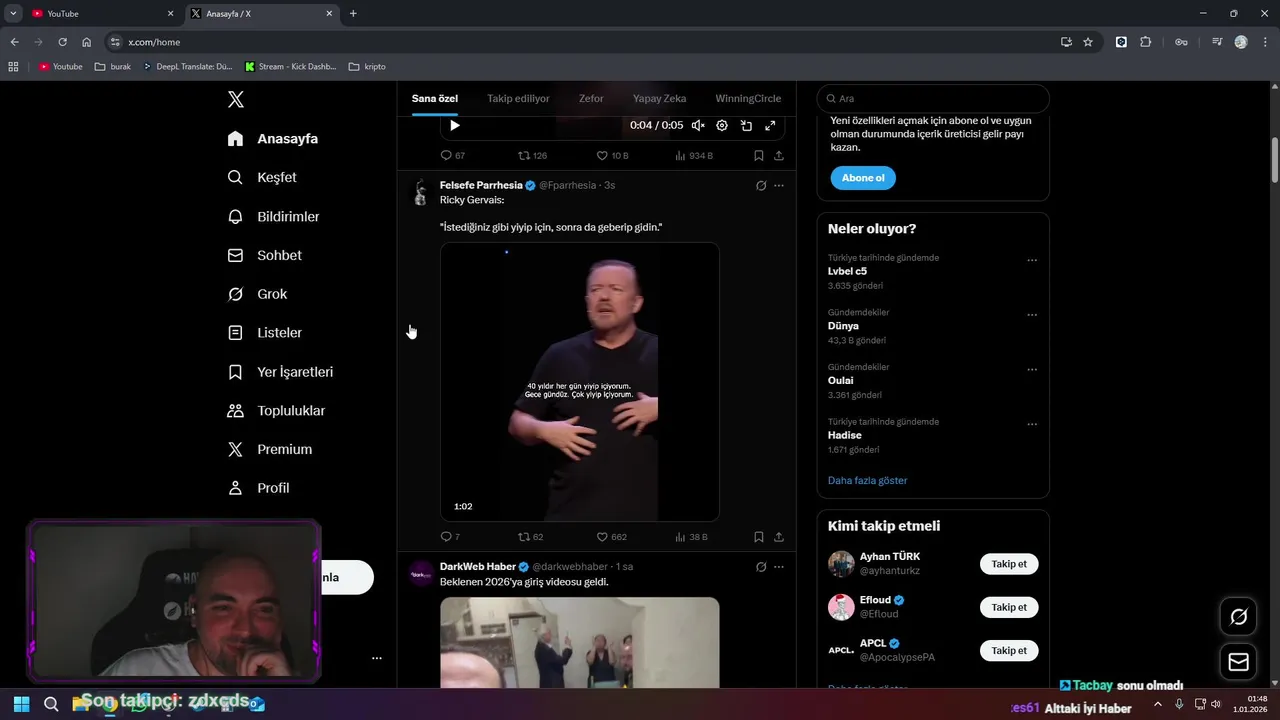
Task: Share the top video post
Action: coord(779,155)
